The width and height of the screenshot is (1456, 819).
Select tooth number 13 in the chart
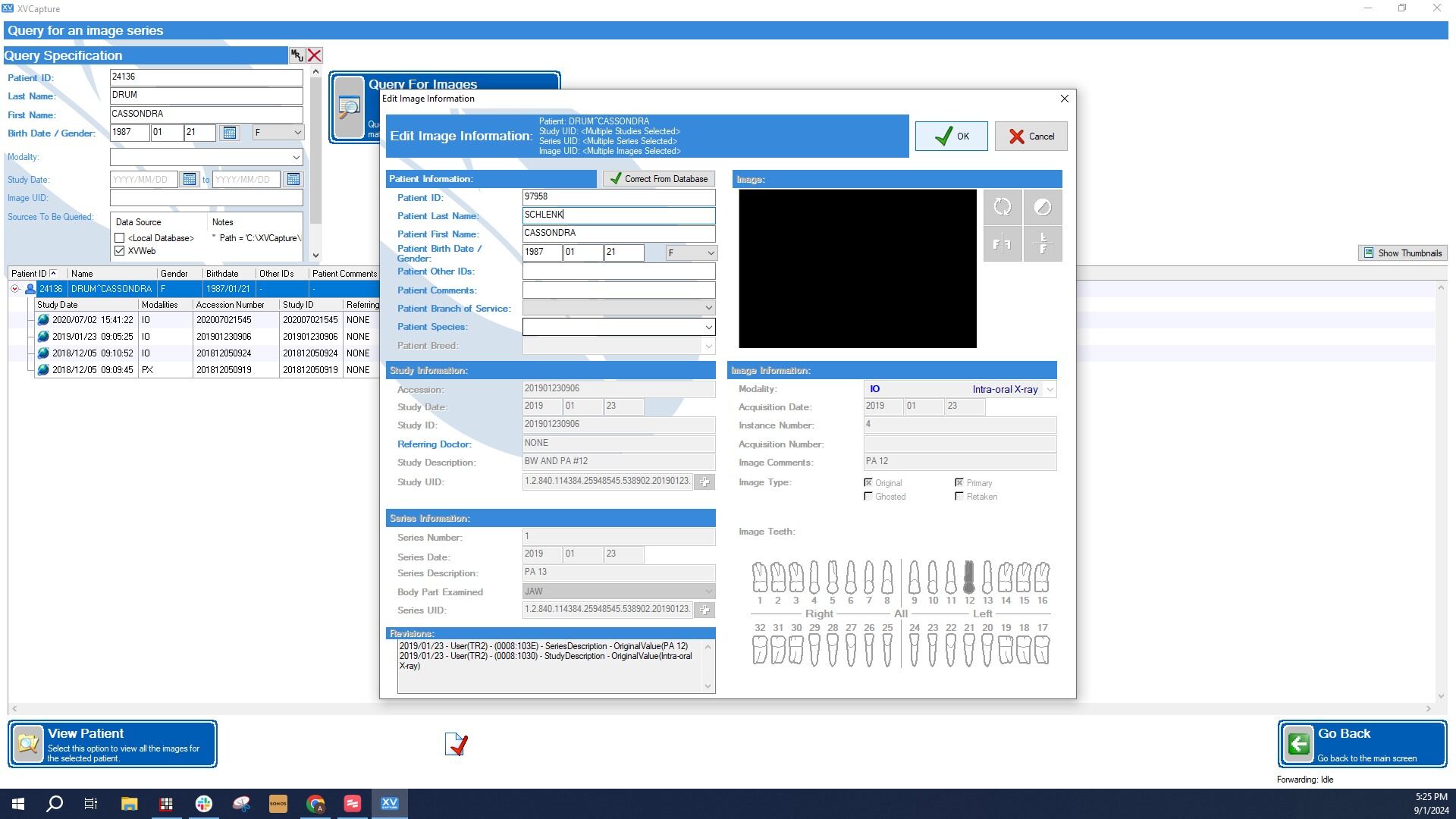click(x=987, y=579)
